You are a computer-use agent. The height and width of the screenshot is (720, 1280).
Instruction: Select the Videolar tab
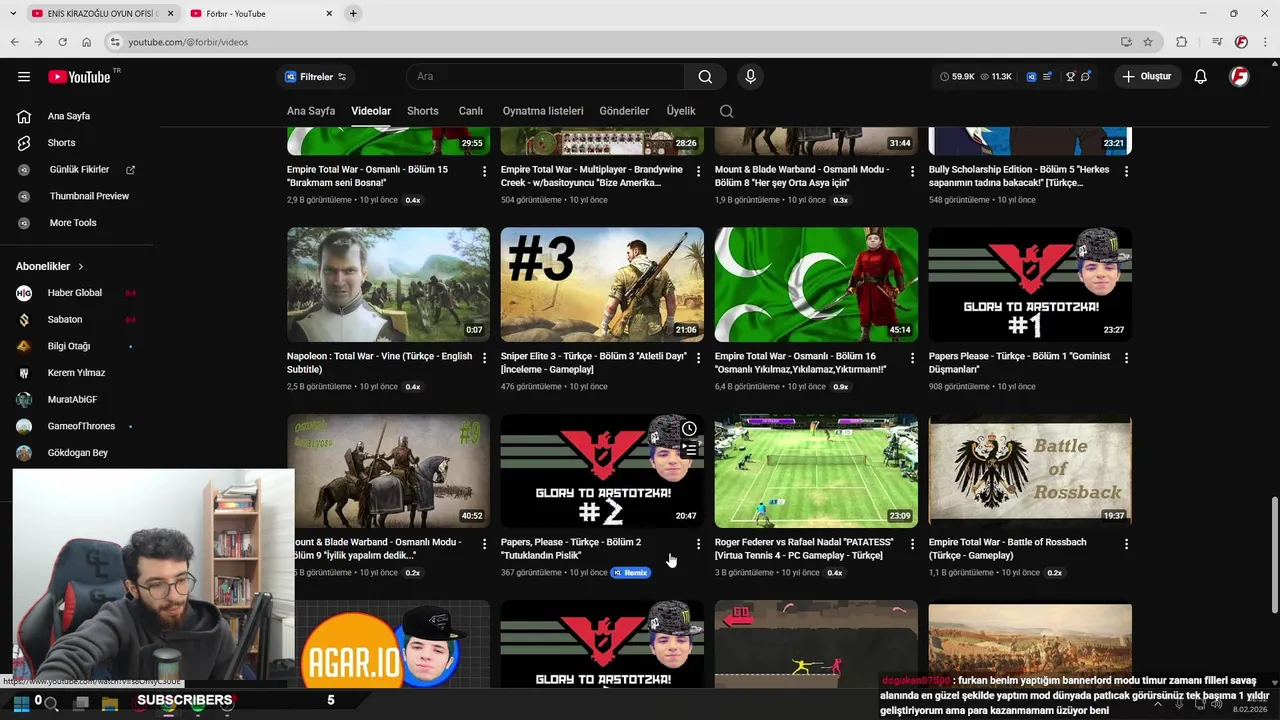coord(371,111)
